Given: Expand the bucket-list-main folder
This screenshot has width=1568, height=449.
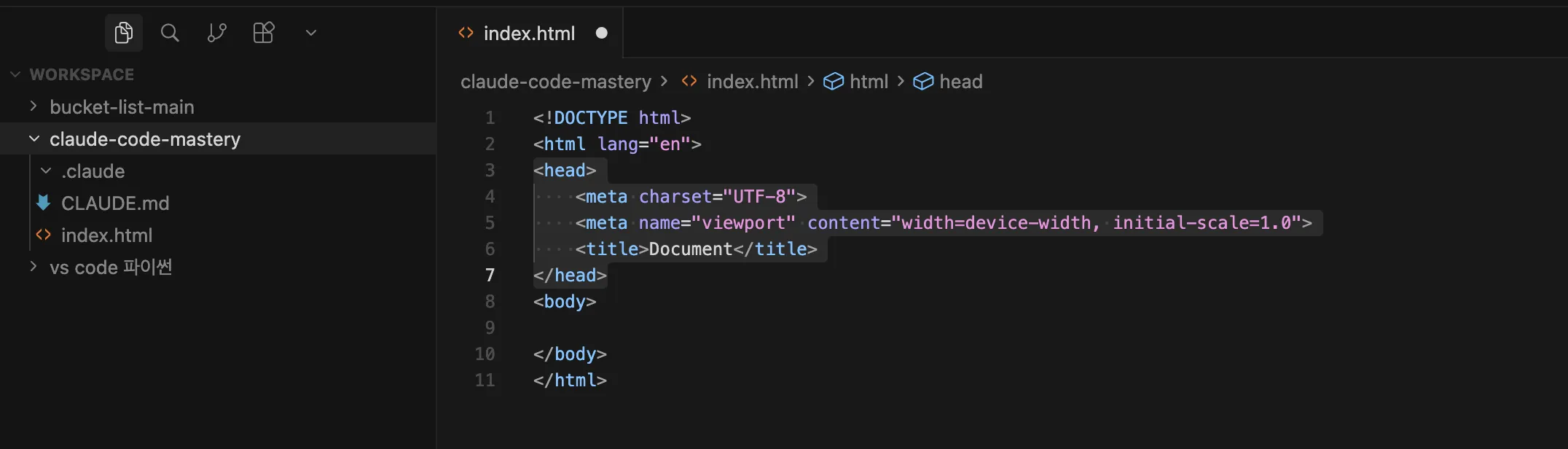Looking at the screenshot, I should coord(121,107).
